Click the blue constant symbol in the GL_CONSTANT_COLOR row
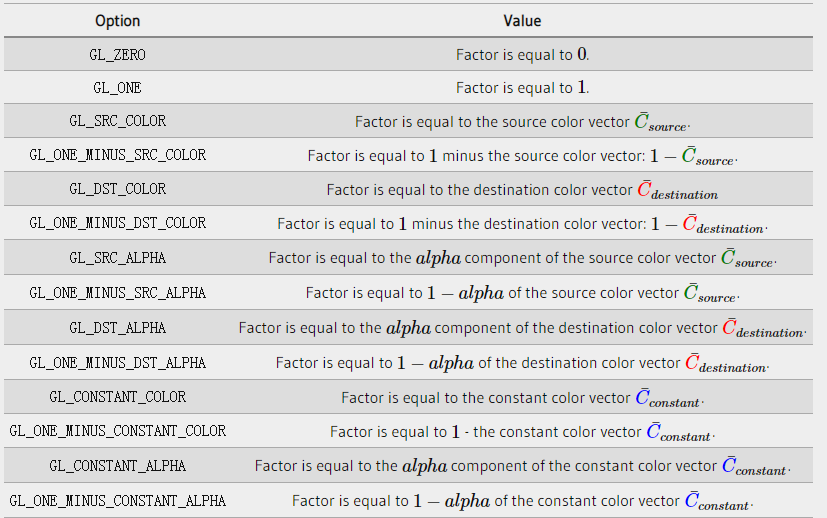The image size is (827, 518). [x=668, y=398]
